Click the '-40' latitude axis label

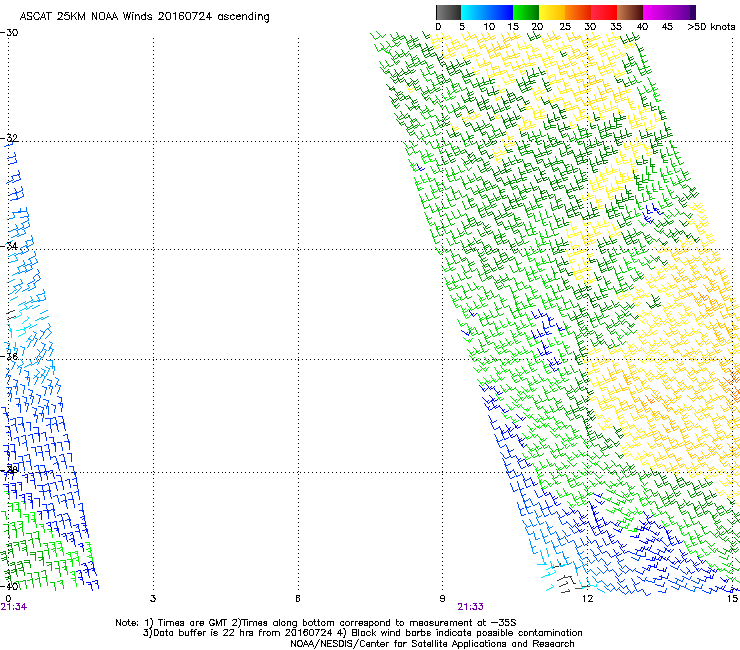tap(9, 586)
